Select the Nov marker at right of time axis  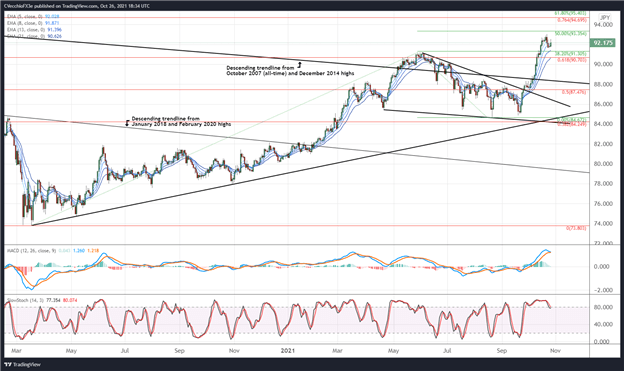(555, 351)
